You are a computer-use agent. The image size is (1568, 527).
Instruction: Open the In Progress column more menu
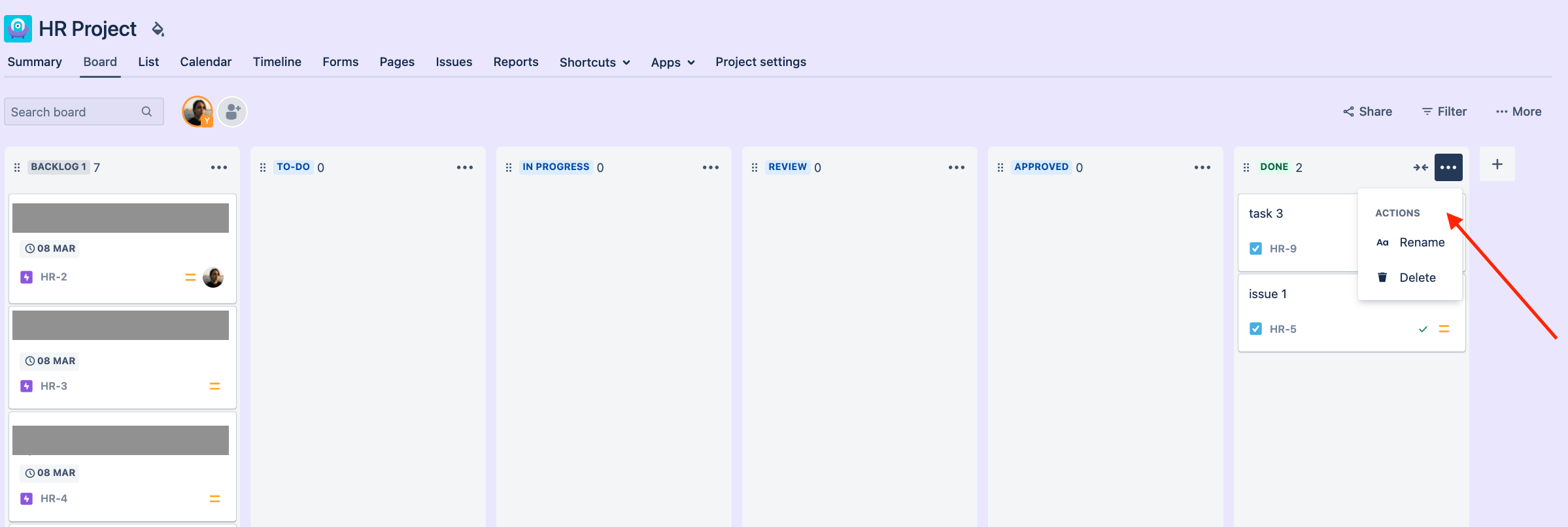click(x=711, y=167)
